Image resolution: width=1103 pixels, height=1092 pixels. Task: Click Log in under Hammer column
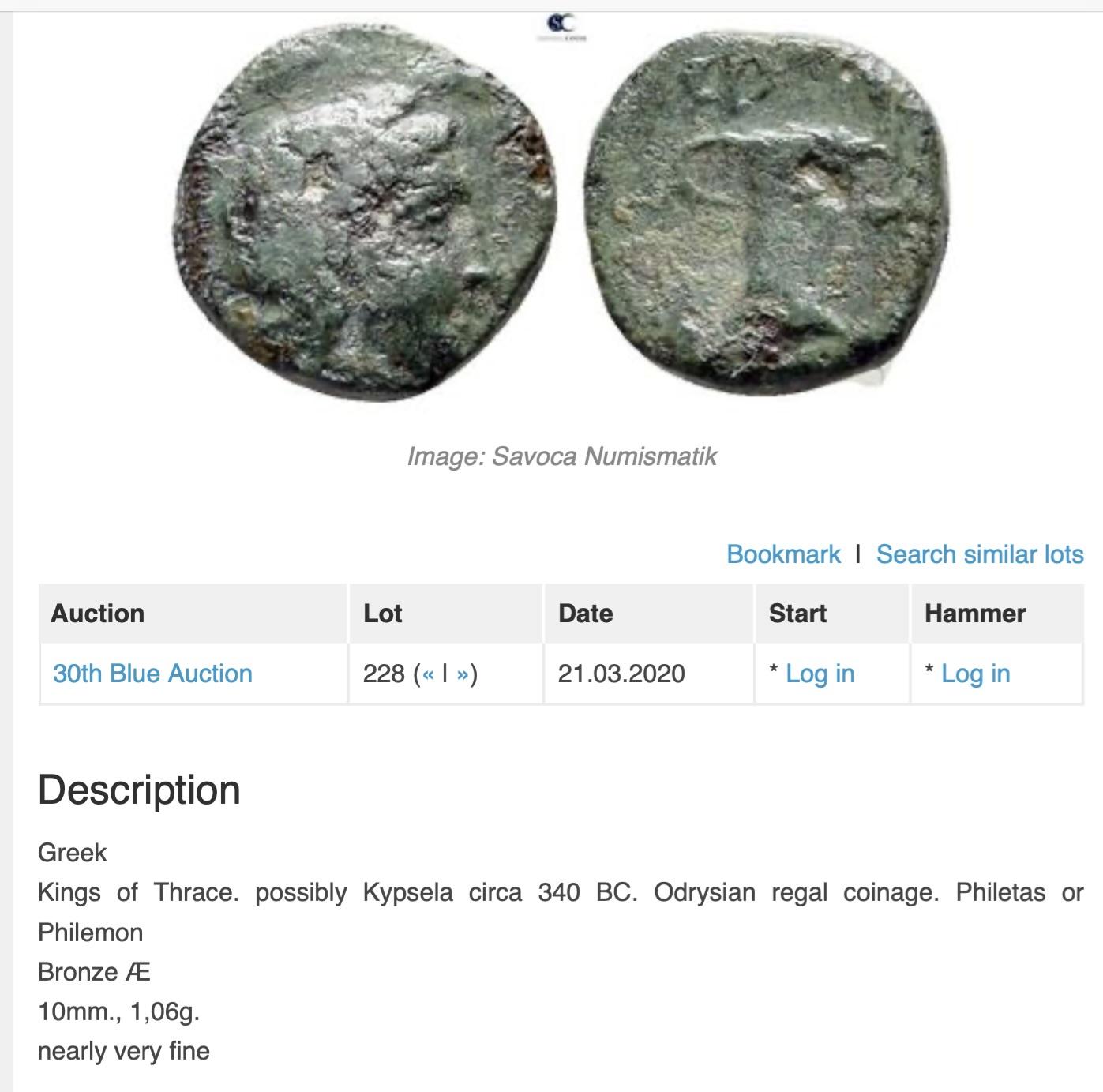(x=976, y=674)
